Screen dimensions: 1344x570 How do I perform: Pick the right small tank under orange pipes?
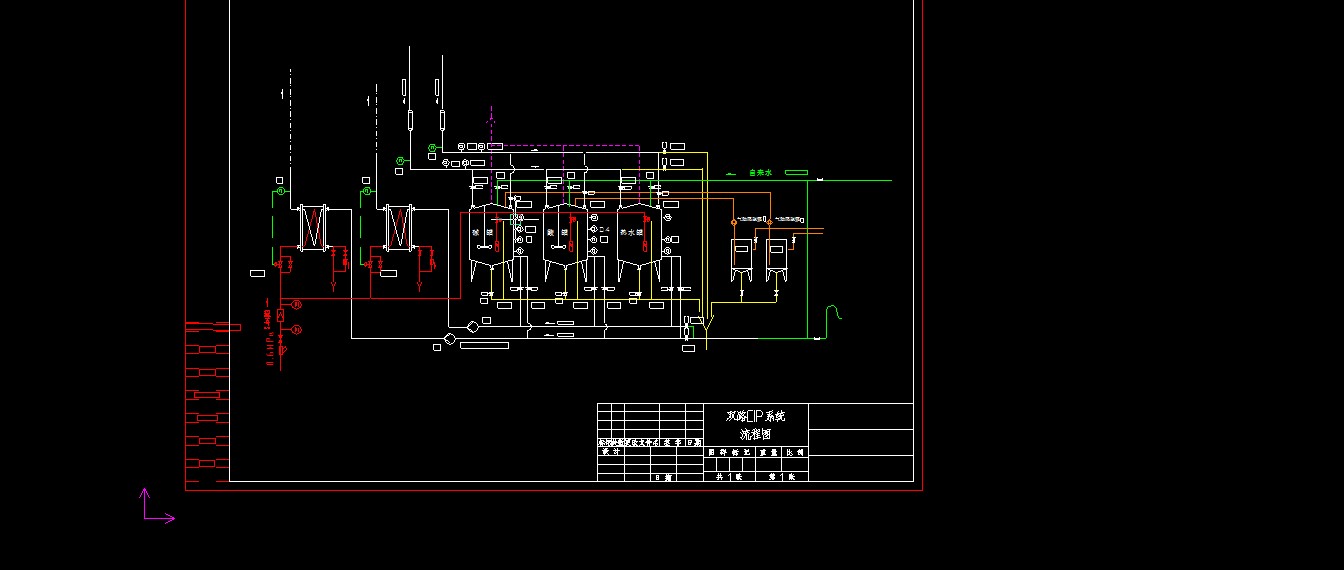[x=777, y=260]
